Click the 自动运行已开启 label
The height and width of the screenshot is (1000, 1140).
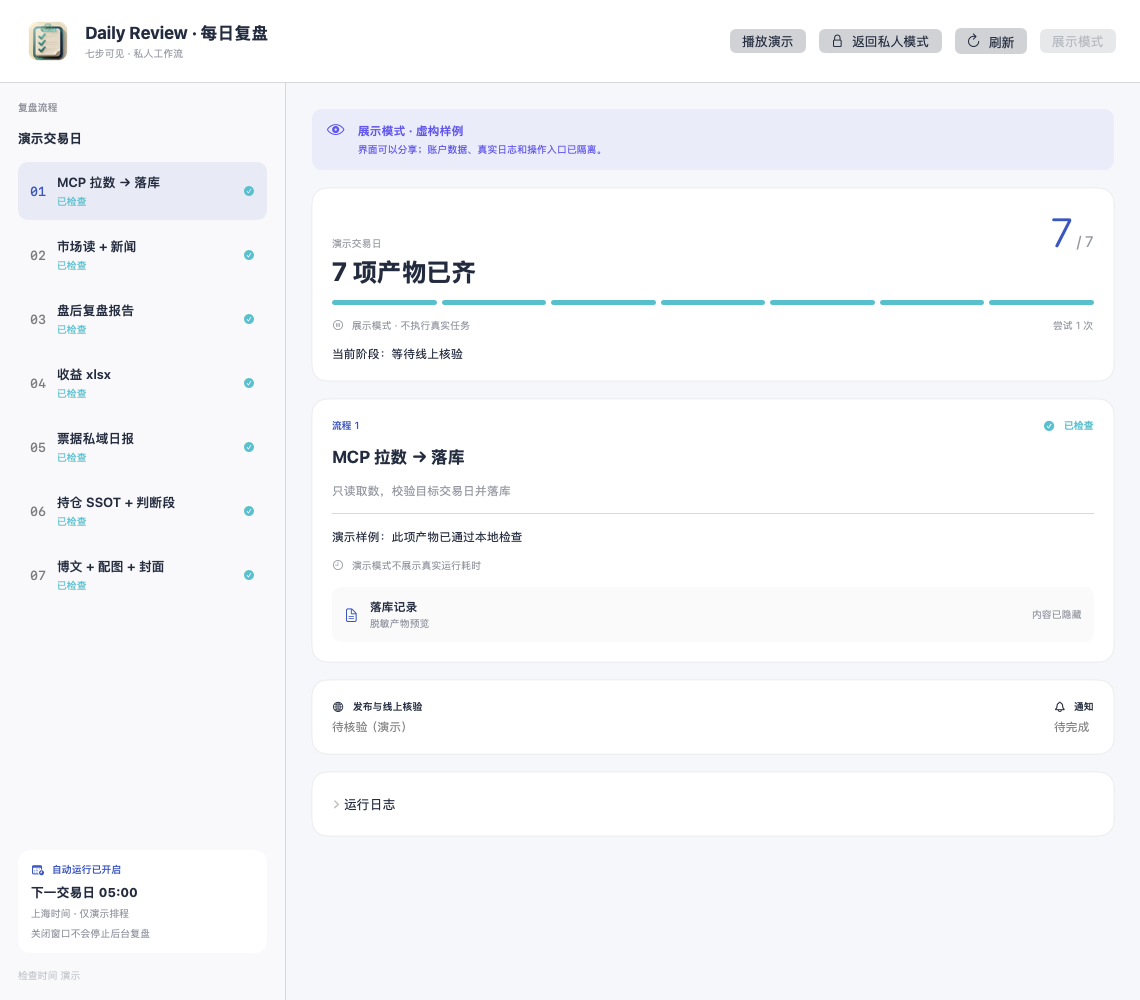(87, 870)
